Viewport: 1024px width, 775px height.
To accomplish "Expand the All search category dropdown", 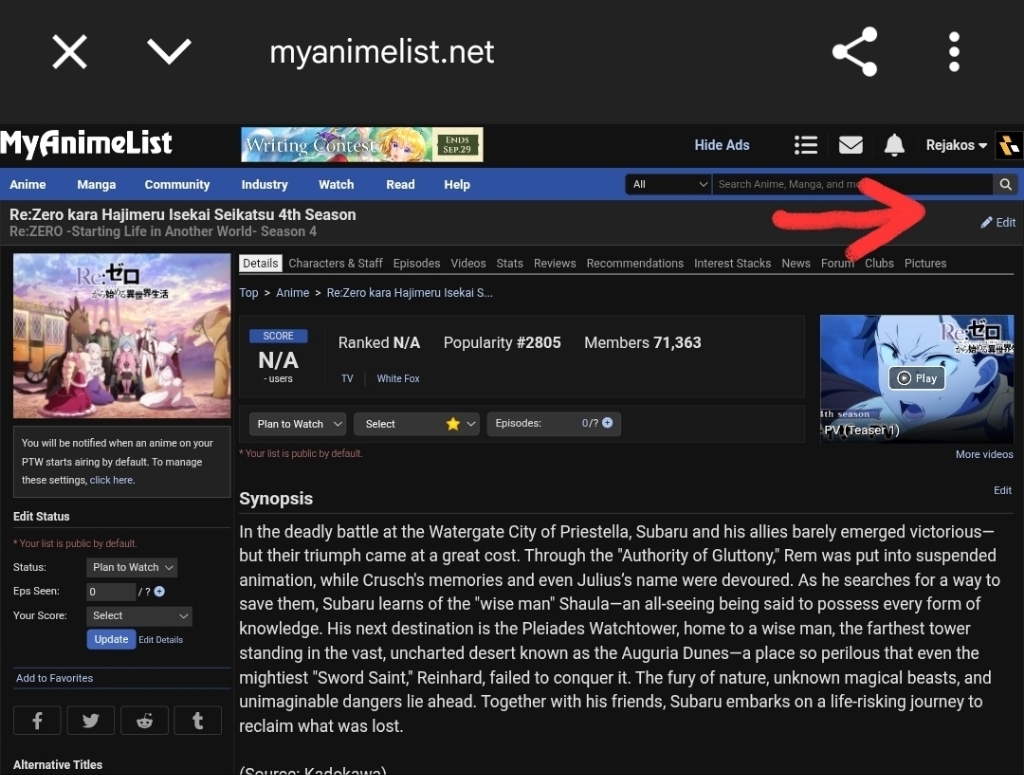I will (x=668, y=184).
